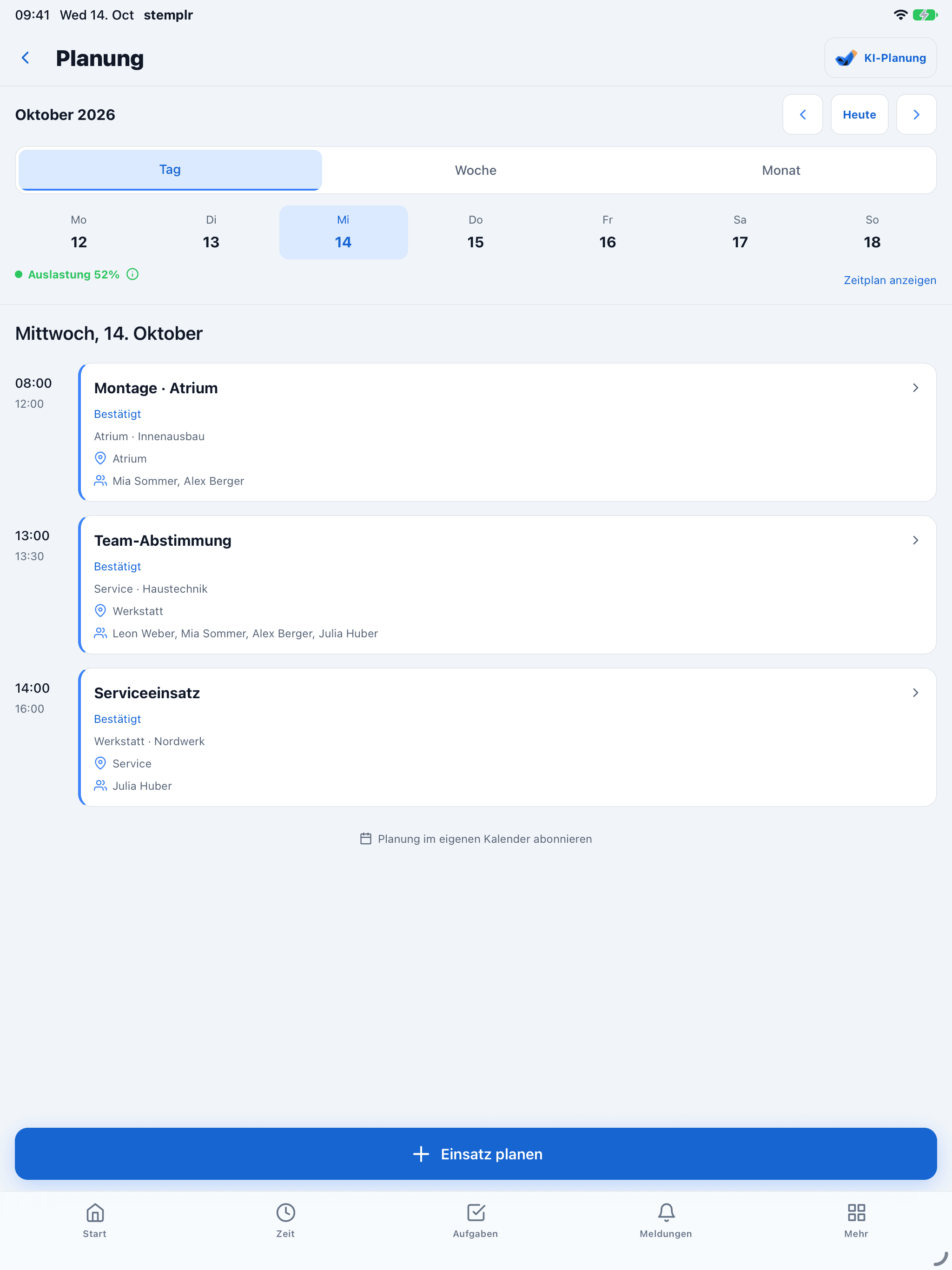Expand Montage · Atrium entry chevron
952x1270 pixels.
(915, 388)
